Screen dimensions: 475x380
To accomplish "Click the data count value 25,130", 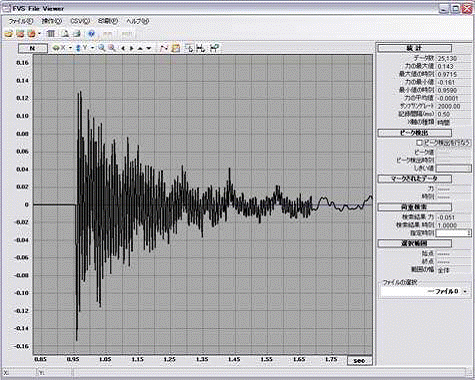I will click(x=447, y=58).
